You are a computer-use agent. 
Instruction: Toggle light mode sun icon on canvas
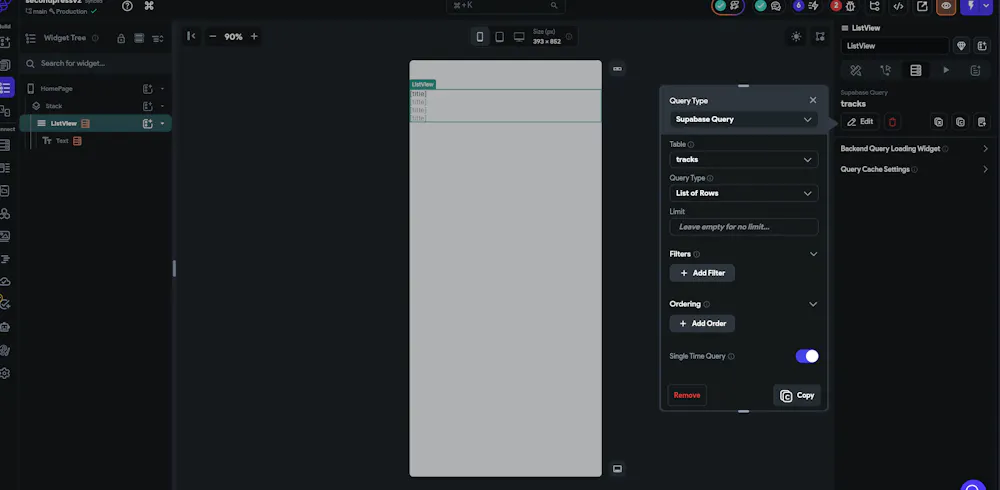pos(796,37)
